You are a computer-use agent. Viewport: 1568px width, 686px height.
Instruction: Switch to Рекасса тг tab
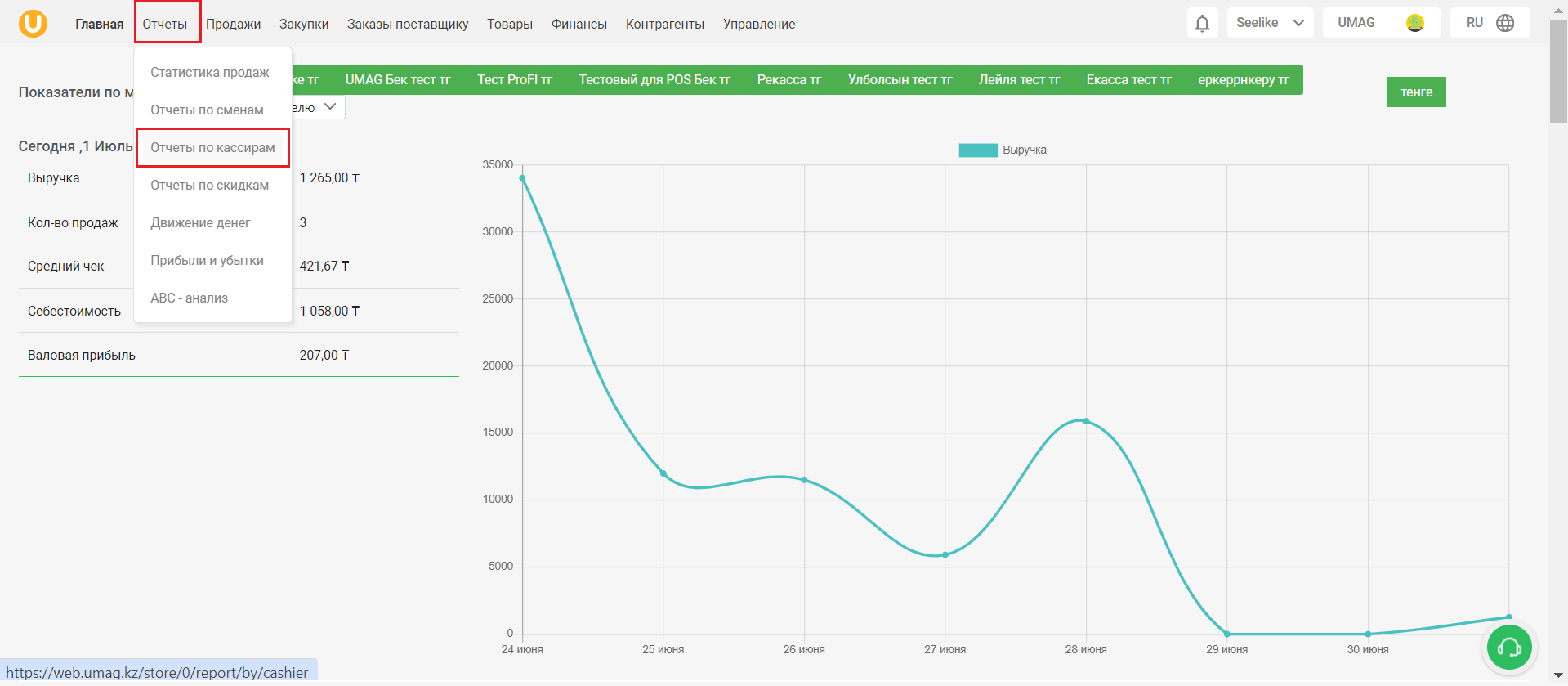[789, 79]
